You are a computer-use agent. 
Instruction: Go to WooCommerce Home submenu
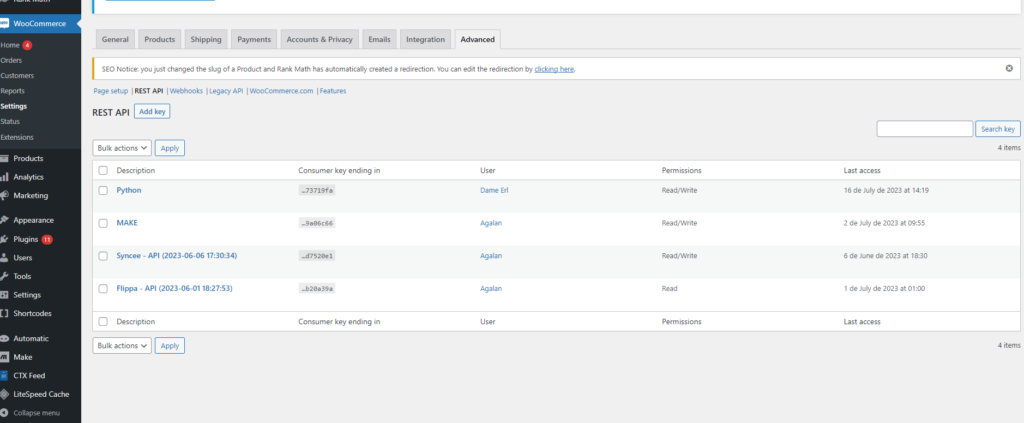10,45
